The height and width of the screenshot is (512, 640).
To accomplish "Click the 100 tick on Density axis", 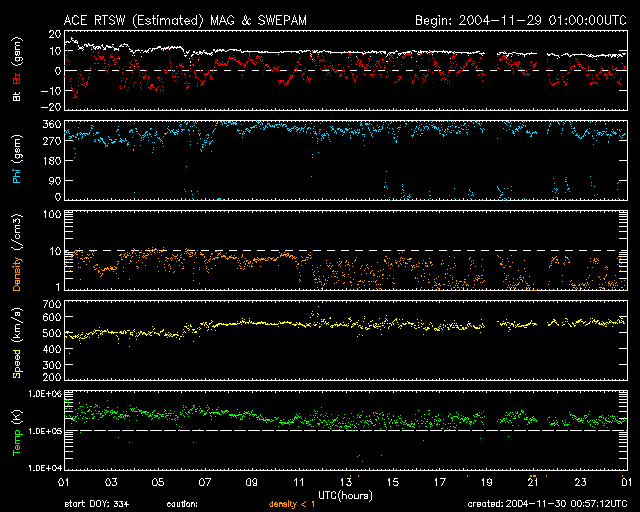I will pos(51,214).
